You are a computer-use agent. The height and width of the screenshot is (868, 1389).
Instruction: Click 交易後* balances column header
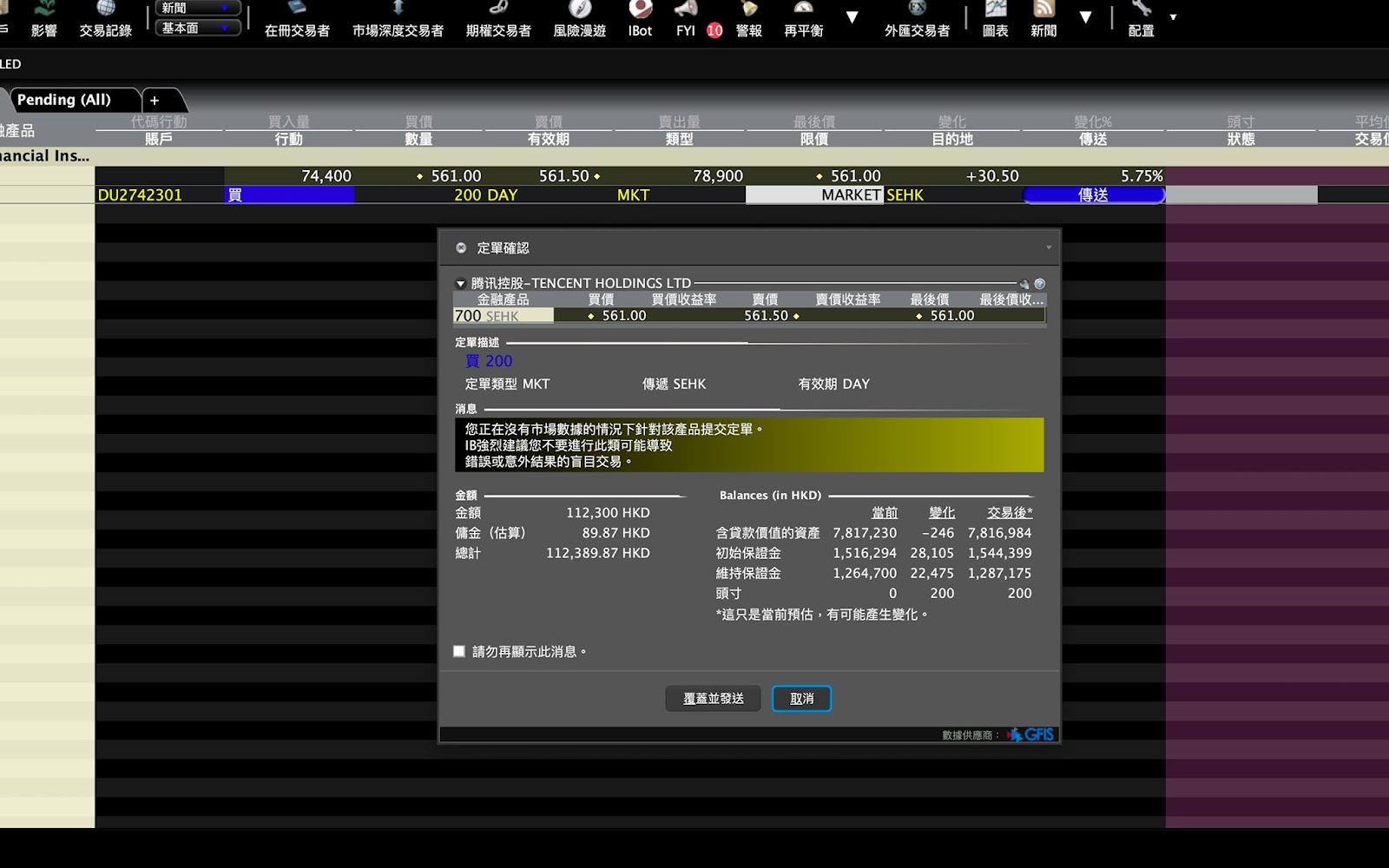click(1010, 513)
